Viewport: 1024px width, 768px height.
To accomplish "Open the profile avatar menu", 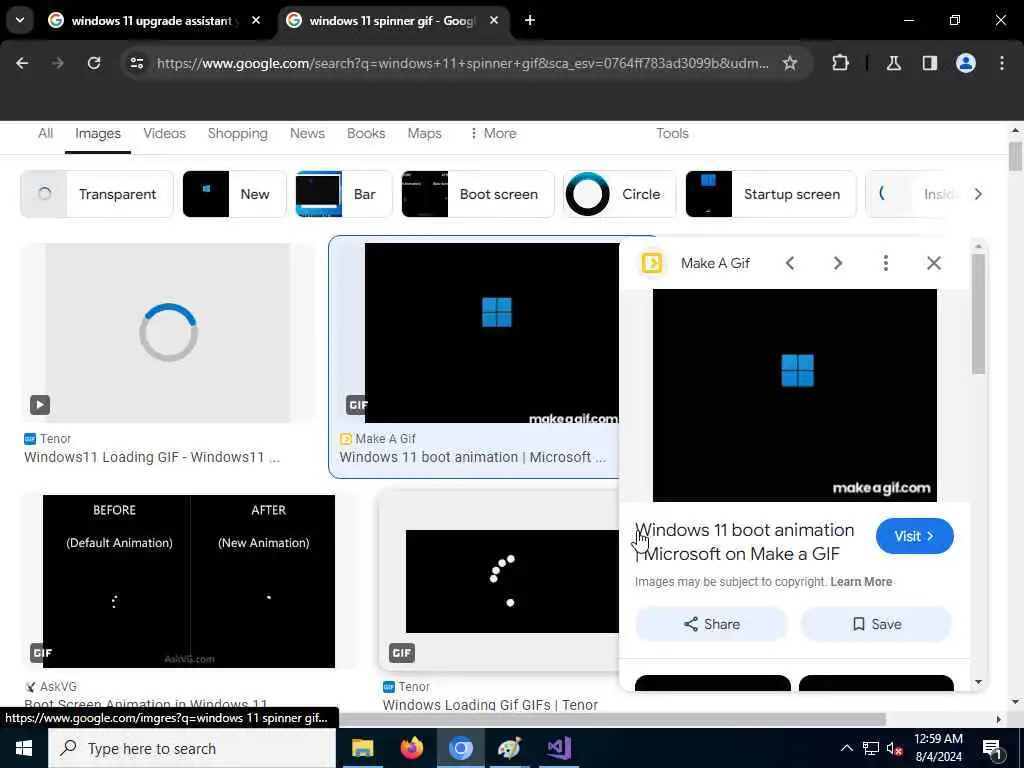I will click(966, 63).
